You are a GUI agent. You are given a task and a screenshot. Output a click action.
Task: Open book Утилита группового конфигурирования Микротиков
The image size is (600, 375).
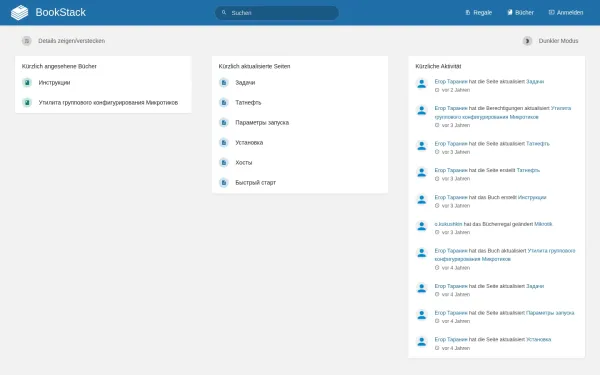pos(108,103)
